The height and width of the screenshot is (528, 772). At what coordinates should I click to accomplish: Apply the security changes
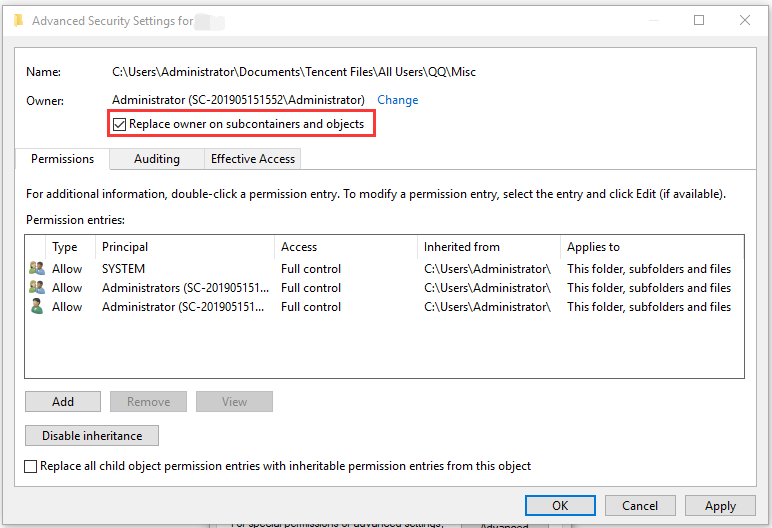[x=720, y=506]
